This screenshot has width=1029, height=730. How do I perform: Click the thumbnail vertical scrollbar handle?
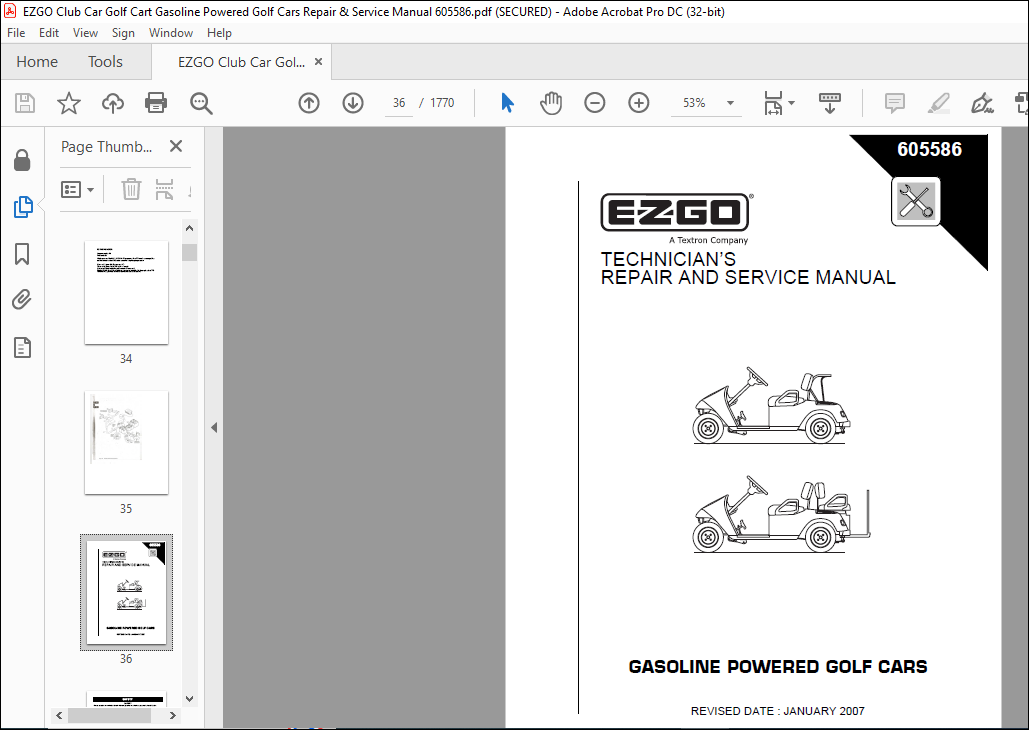pyautogui.click(x=190, y=252)
